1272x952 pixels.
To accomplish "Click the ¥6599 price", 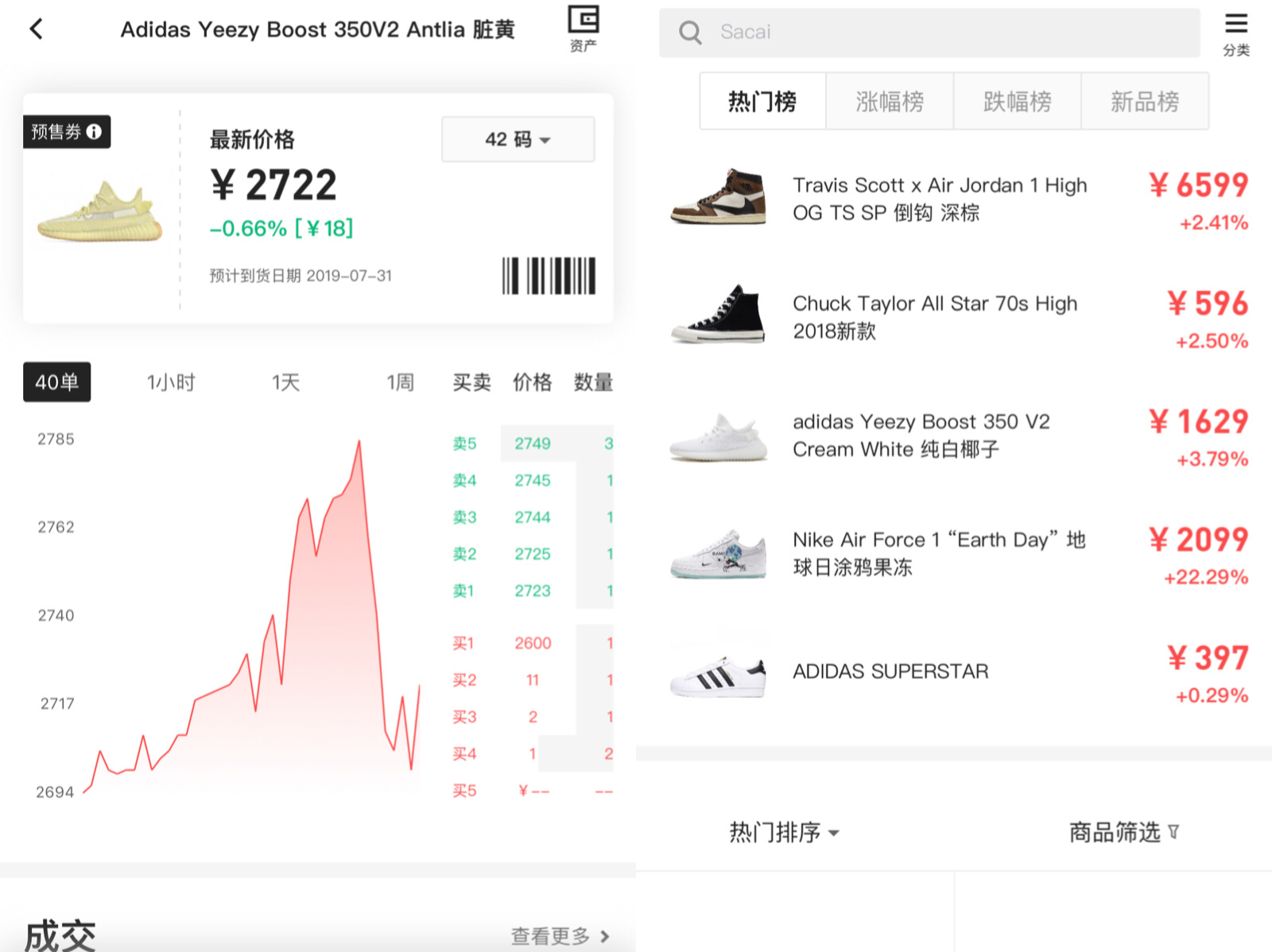I will [x=1199, y=185].
